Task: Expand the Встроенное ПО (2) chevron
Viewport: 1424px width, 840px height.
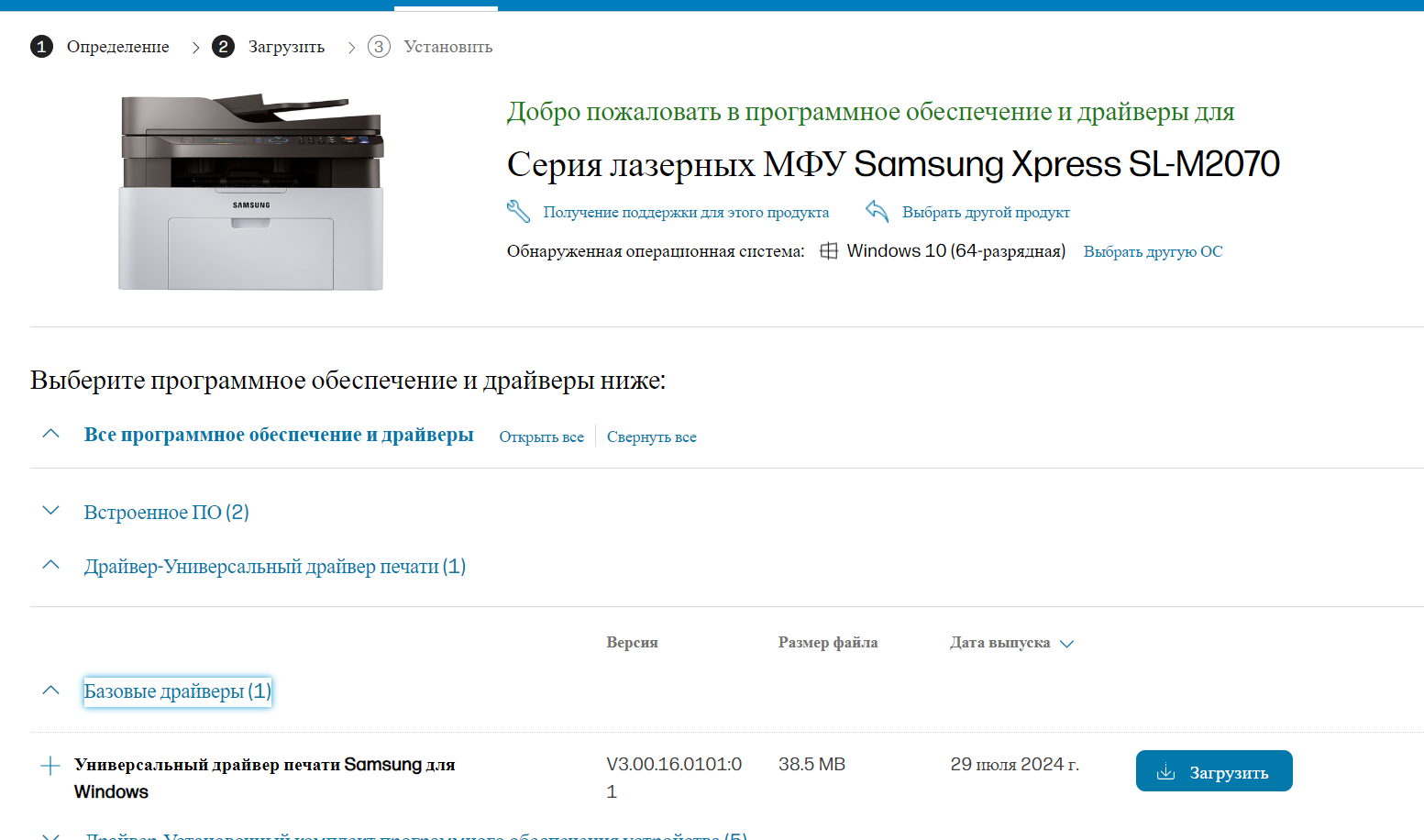Action: [51, 511]
